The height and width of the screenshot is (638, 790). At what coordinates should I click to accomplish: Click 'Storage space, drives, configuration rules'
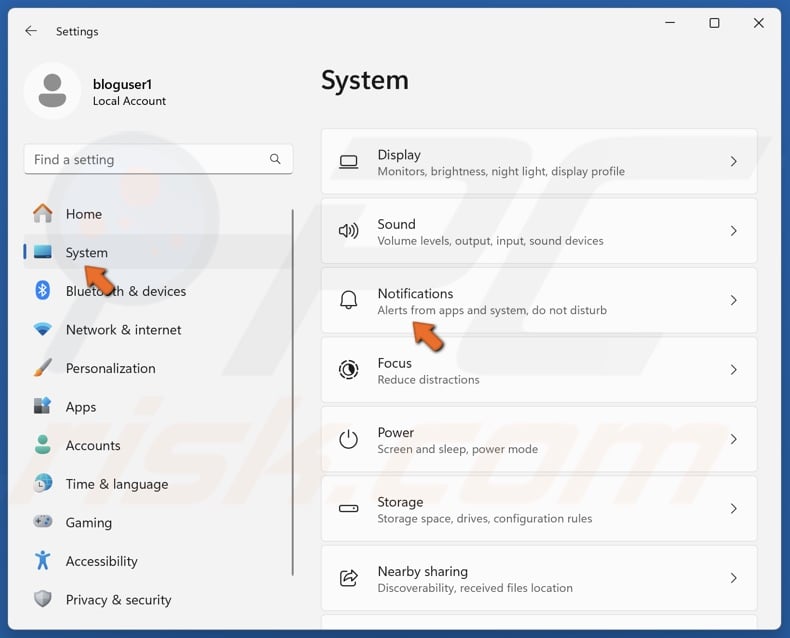pos(485,519)
